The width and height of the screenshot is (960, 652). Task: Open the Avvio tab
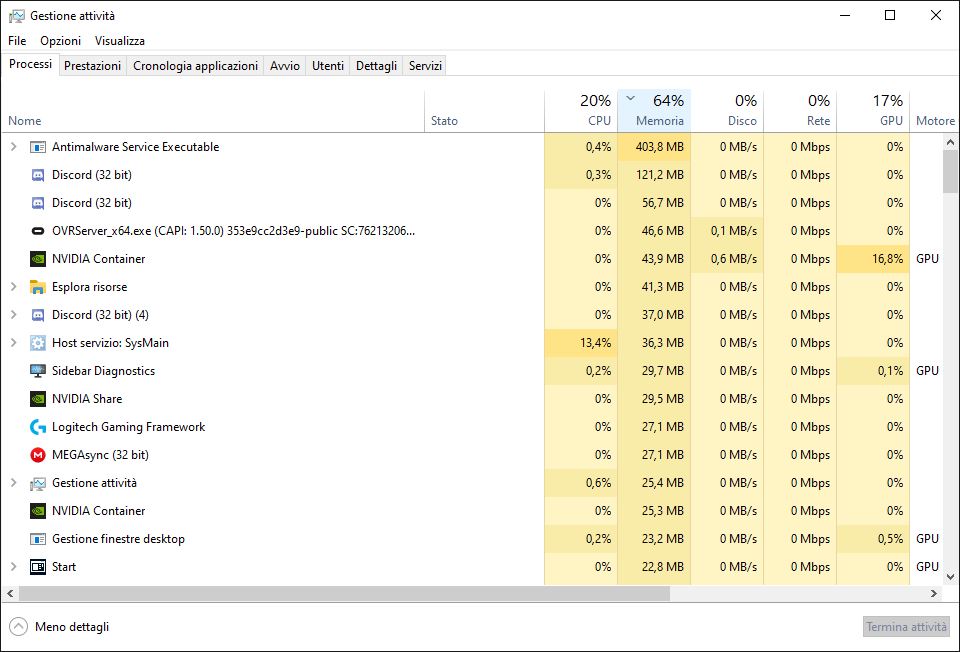(285, 66)
